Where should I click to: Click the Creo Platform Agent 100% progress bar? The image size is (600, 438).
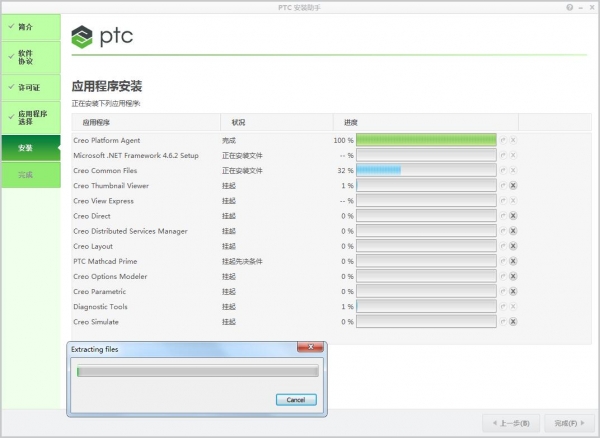click(x=426, y=140)
